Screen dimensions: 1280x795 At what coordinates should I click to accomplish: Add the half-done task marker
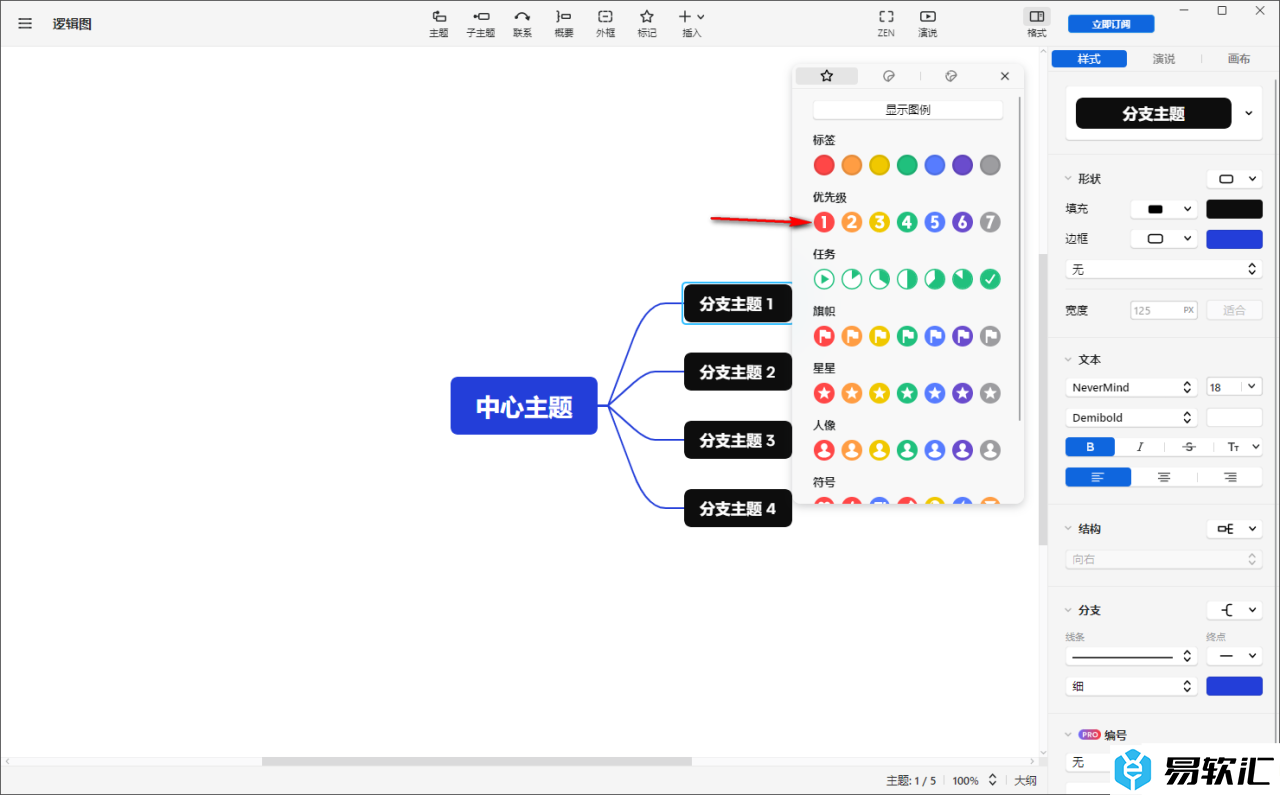(x=907, y=279)
